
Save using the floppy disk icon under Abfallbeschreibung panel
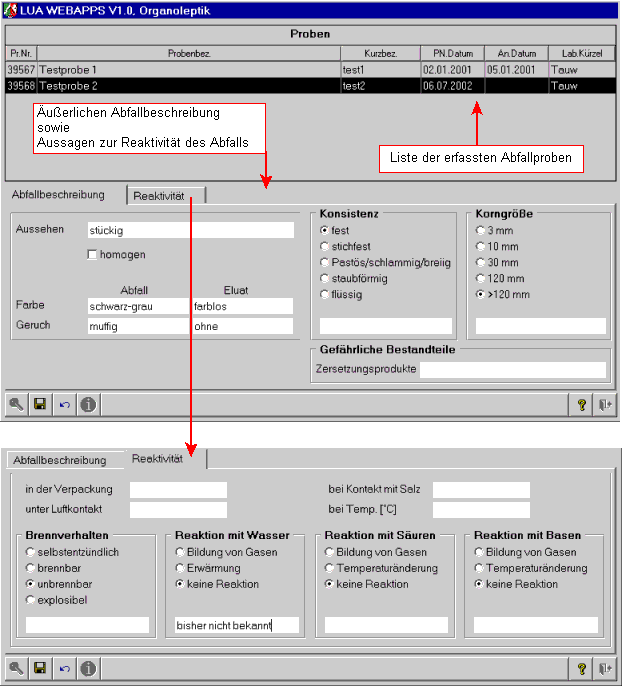[x=40, y=404]
